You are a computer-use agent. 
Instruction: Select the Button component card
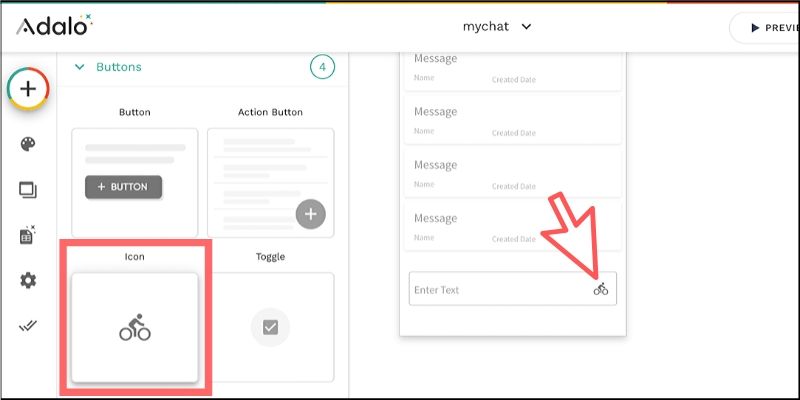[x=135, y=183]
